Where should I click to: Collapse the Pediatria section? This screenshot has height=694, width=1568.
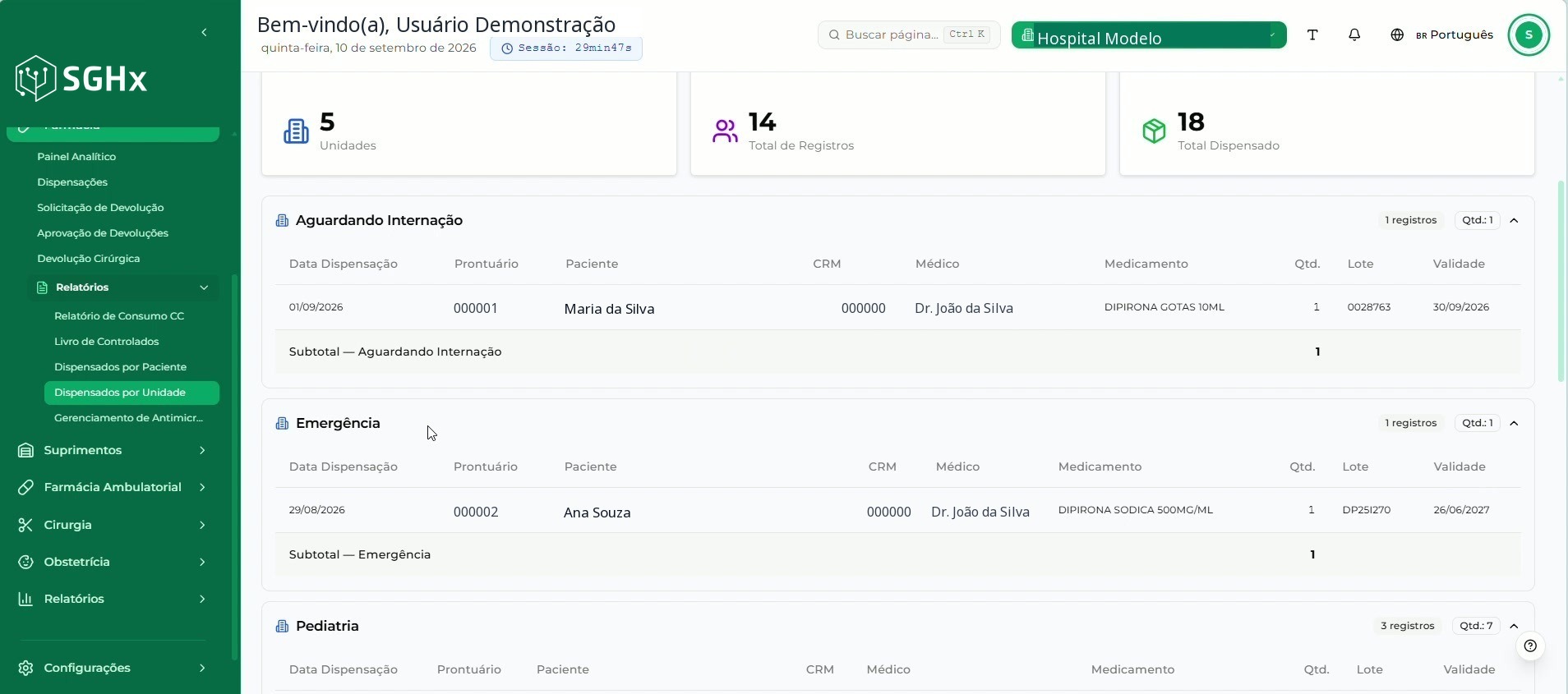coord(1514,626)
